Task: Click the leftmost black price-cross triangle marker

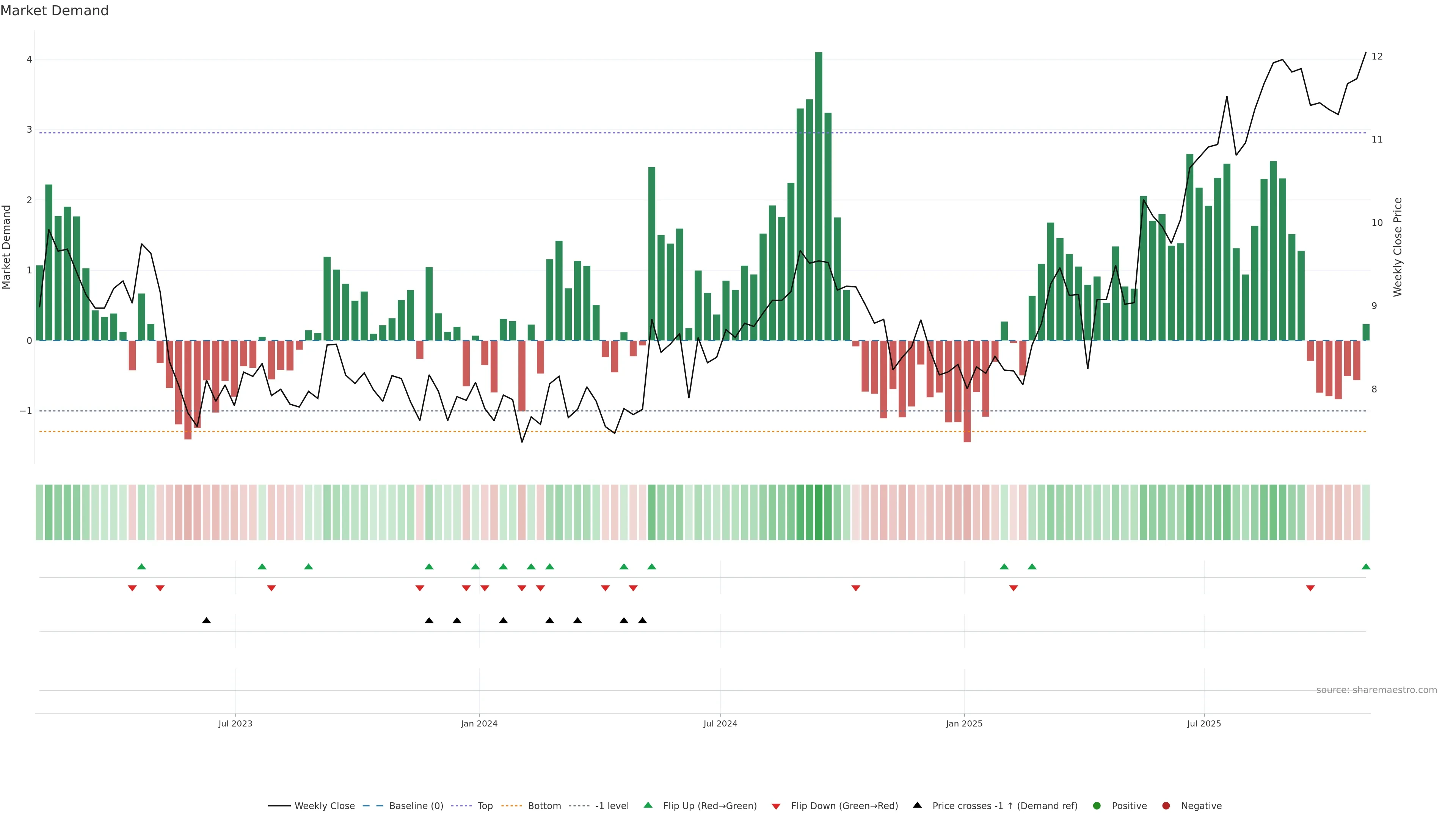Action: [x=206, y=621]
